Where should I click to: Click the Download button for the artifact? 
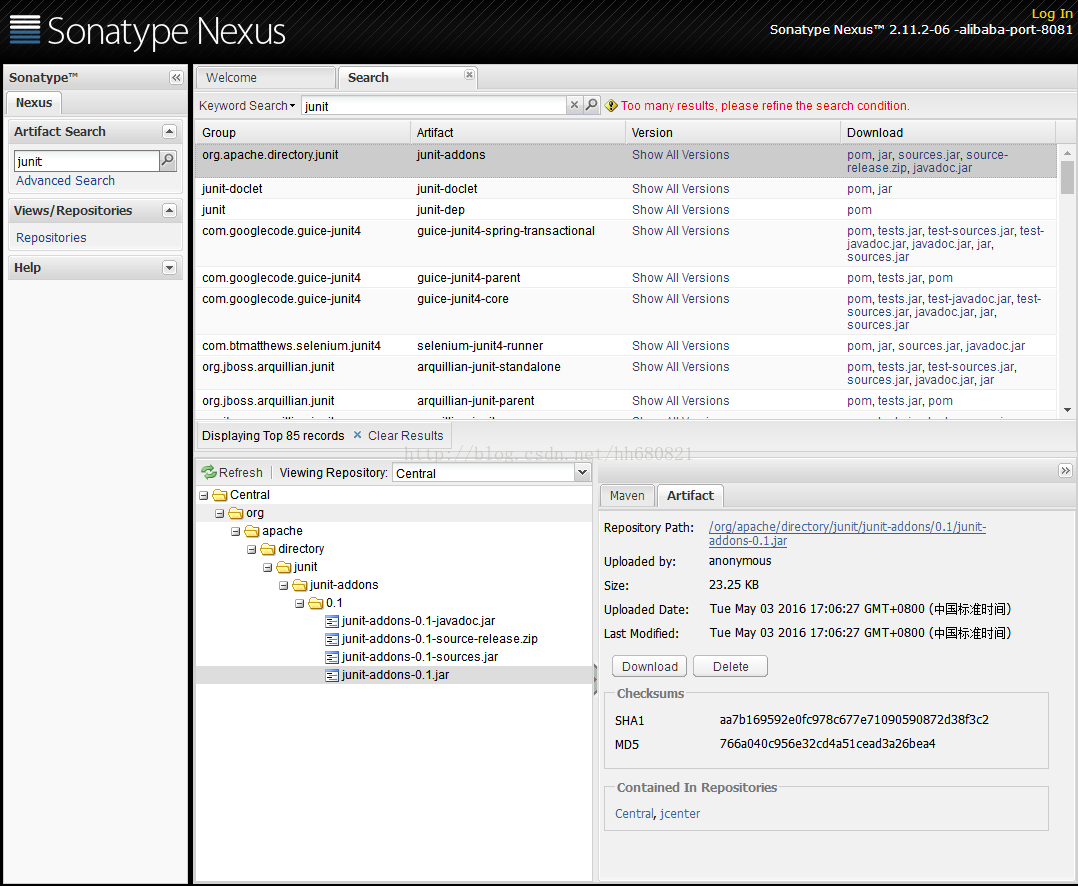(x=649, y=666)
